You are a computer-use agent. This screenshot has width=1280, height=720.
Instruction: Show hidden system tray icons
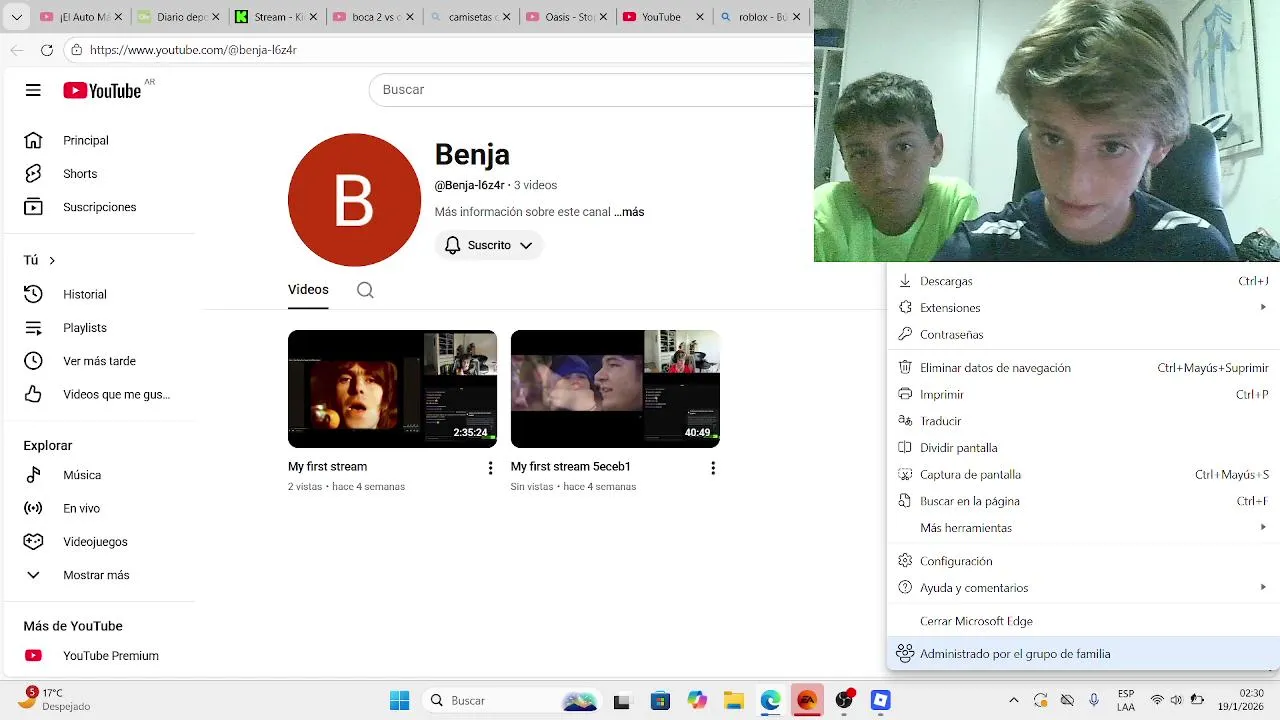[x=1014, y=701]
